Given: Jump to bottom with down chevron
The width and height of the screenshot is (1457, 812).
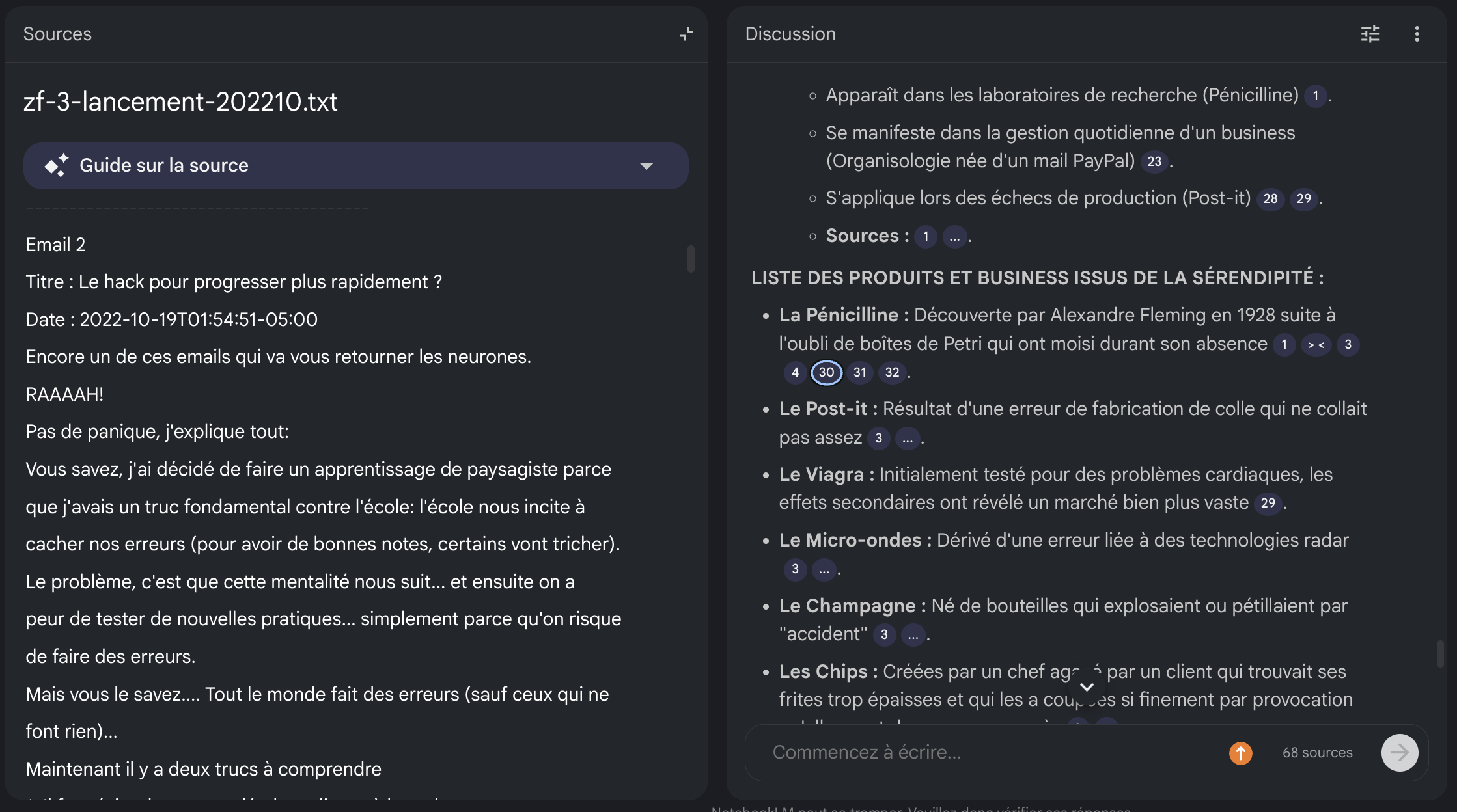Looking at the screenshot, I should click(x=1087, y=687).
